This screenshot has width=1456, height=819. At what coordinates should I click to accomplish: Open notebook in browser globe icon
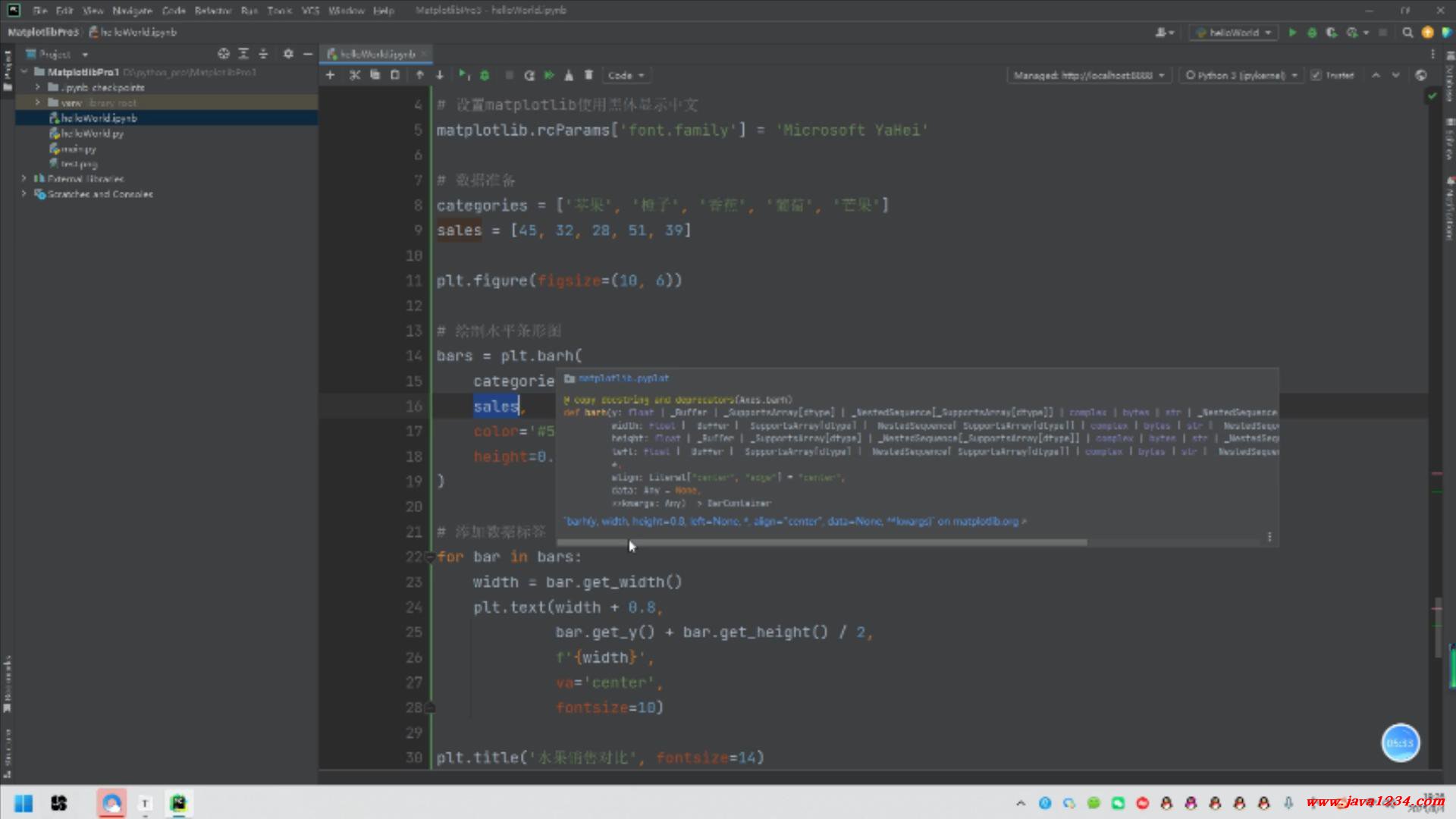tap(1420, 75)
